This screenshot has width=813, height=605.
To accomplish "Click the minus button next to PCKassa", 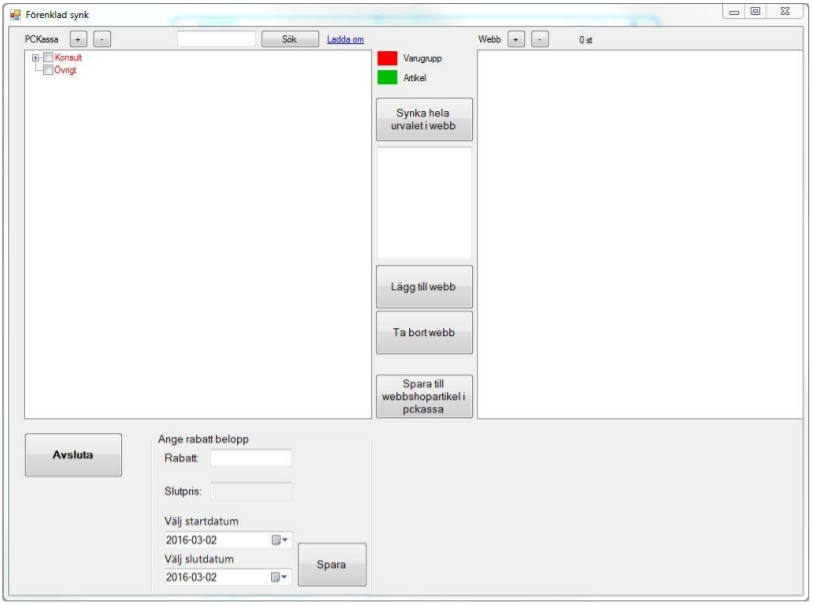I will [x=102, y=39].
